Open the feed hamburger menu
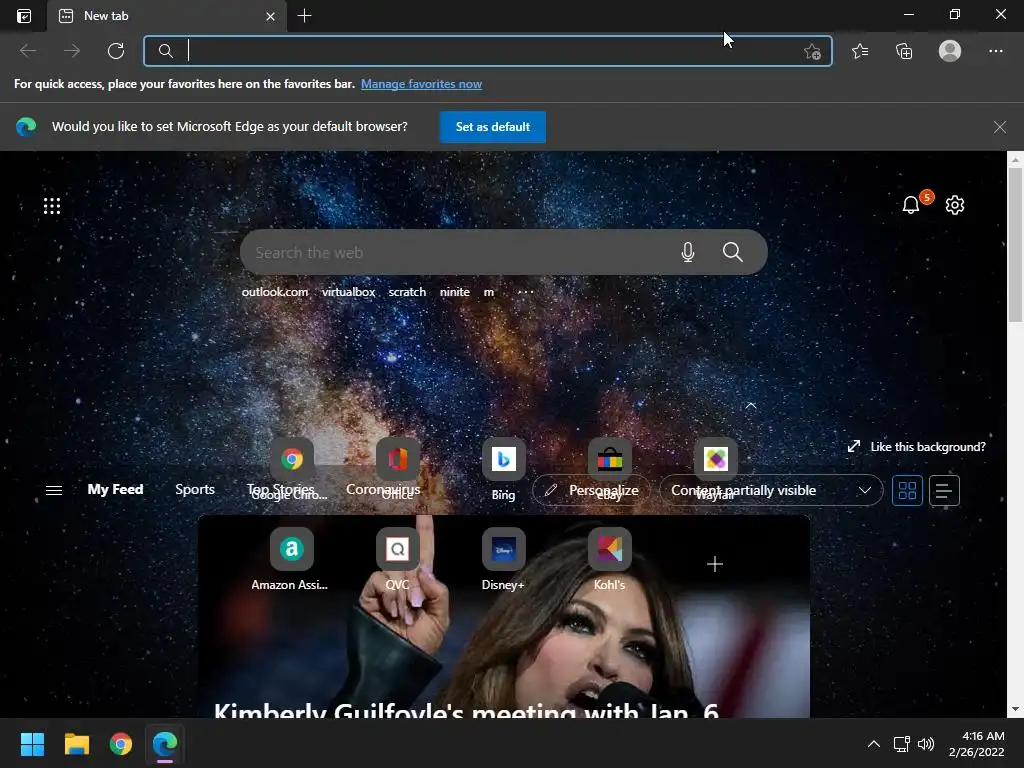The width and height of the screenshot is (1024, 768). click(54, 490)
